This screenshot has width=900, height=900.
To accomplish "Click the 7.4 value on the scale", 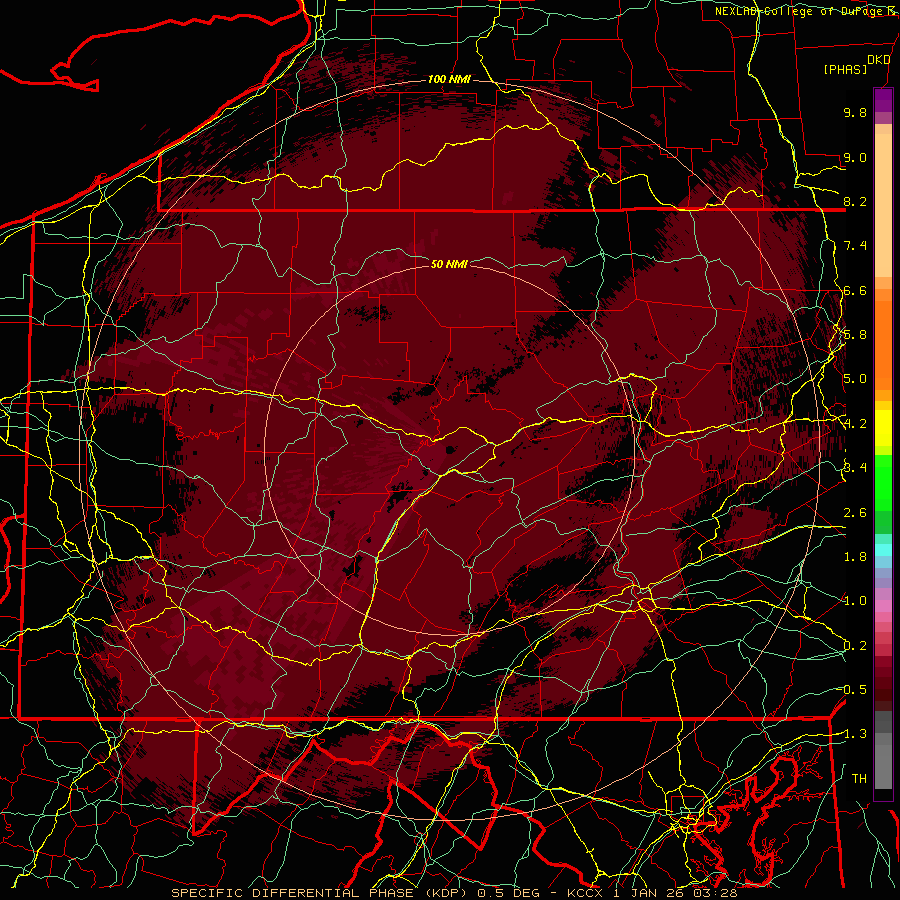I will 855,246.
